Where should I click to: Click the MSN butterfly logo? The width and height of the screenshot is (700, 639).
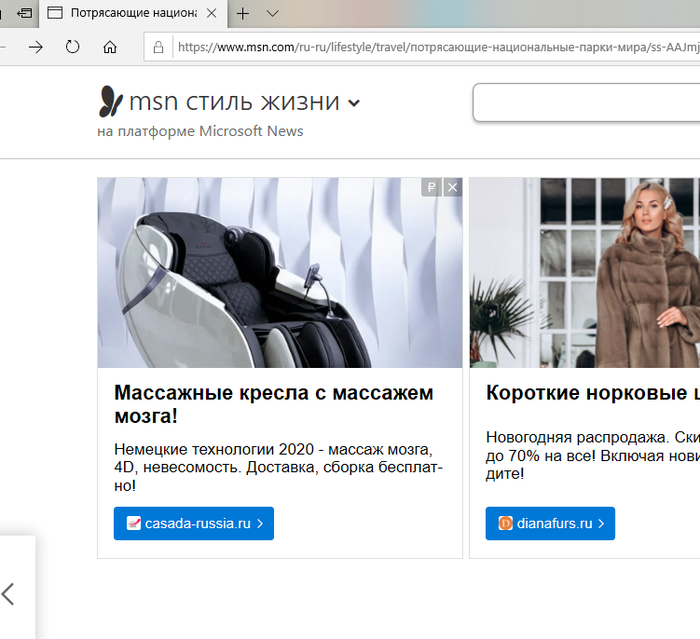110,101
